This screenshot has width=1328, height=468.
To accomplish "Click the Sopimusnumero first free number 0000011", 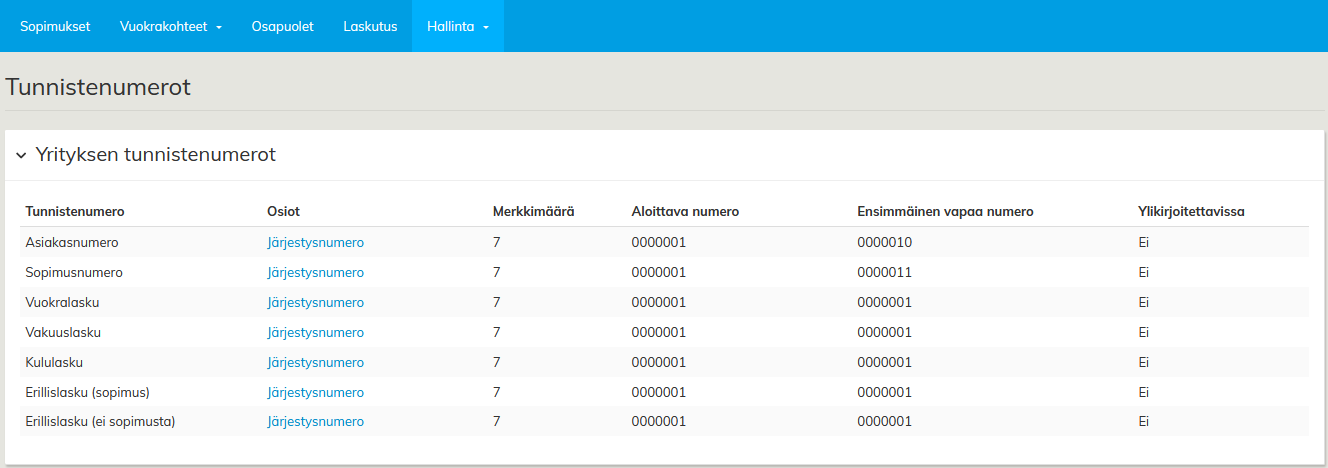I will (x=884, y=272).
